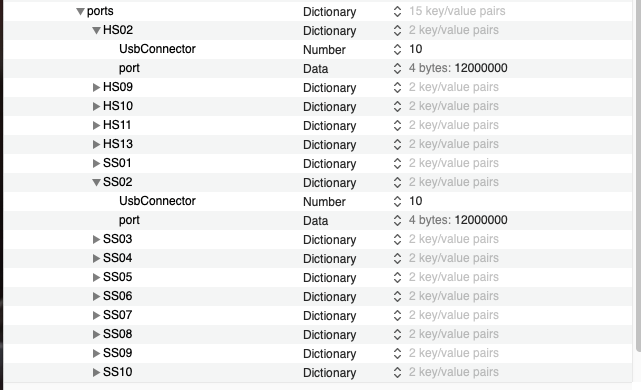The image size is (641, 390).
Task: Open type stepper for HS02 row
Action: click(397, 30)
